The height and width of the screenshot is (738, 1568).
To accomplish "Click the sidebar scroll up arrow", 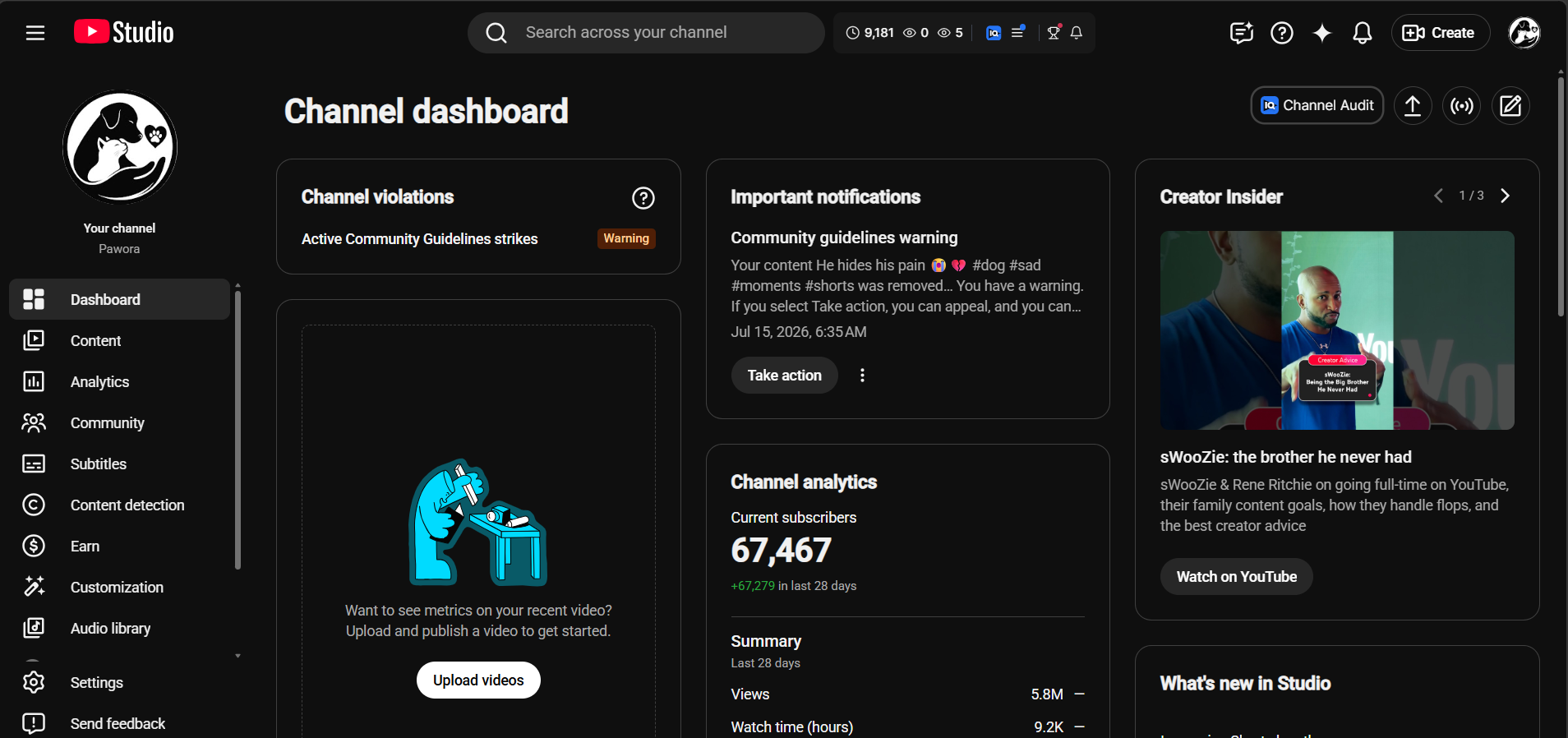I will point(238,285).
